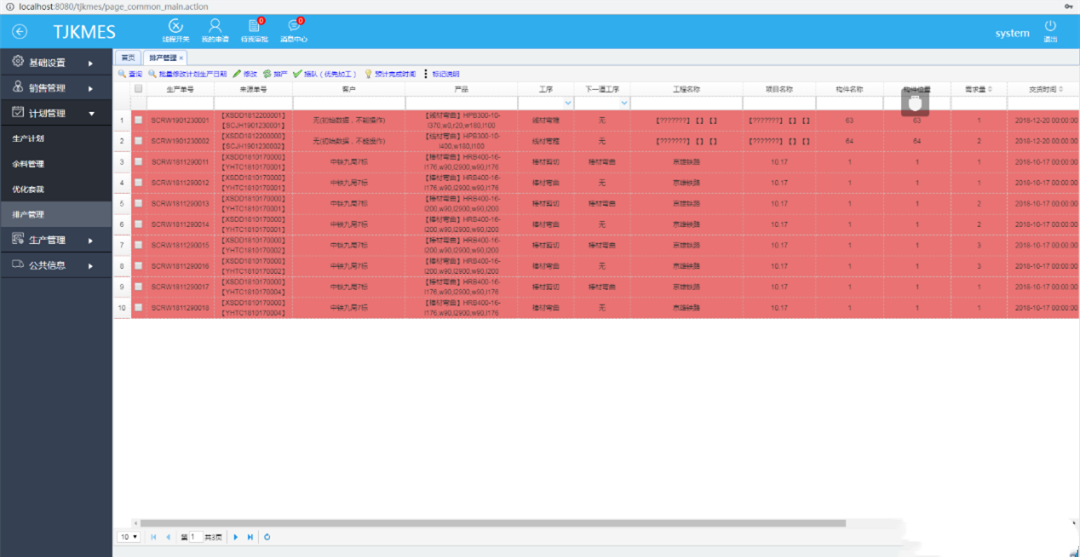Click the 查询 magnifier toolbar button
The image size is (1080, 557).
pos(130,73)
